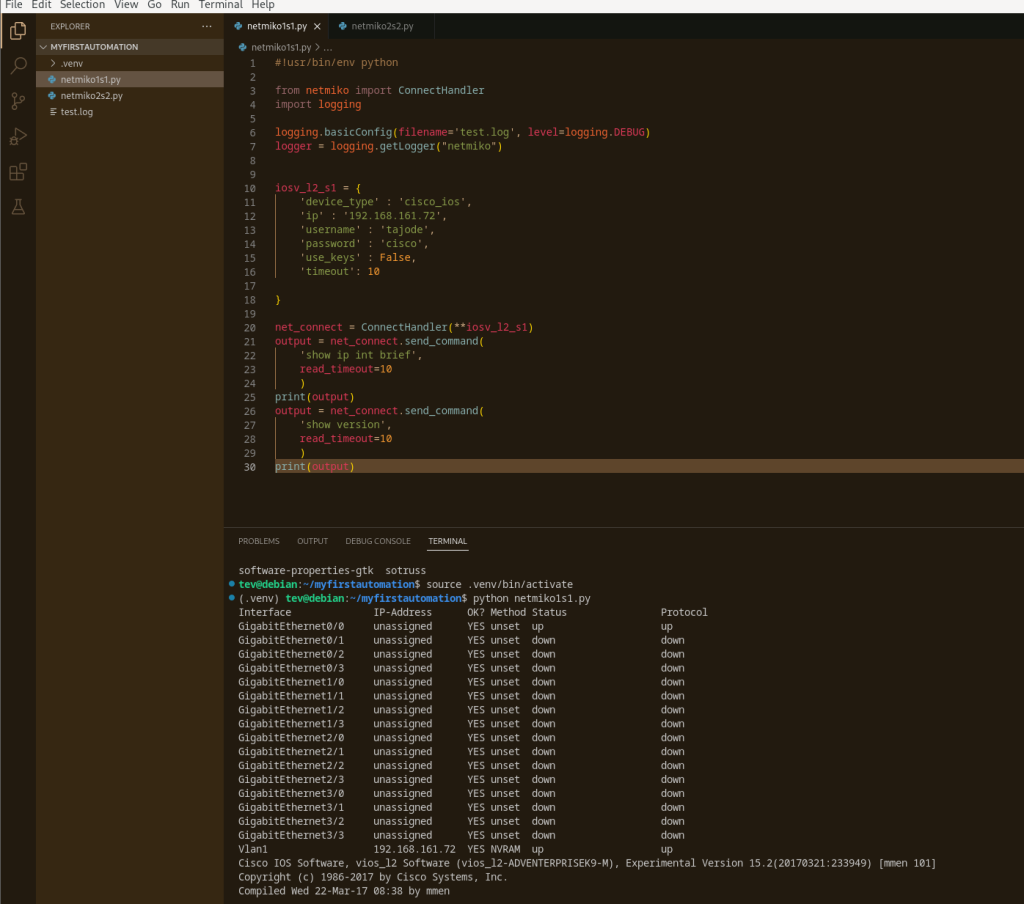
Task: Open the Run and Debug view icon
Action: 17,136
